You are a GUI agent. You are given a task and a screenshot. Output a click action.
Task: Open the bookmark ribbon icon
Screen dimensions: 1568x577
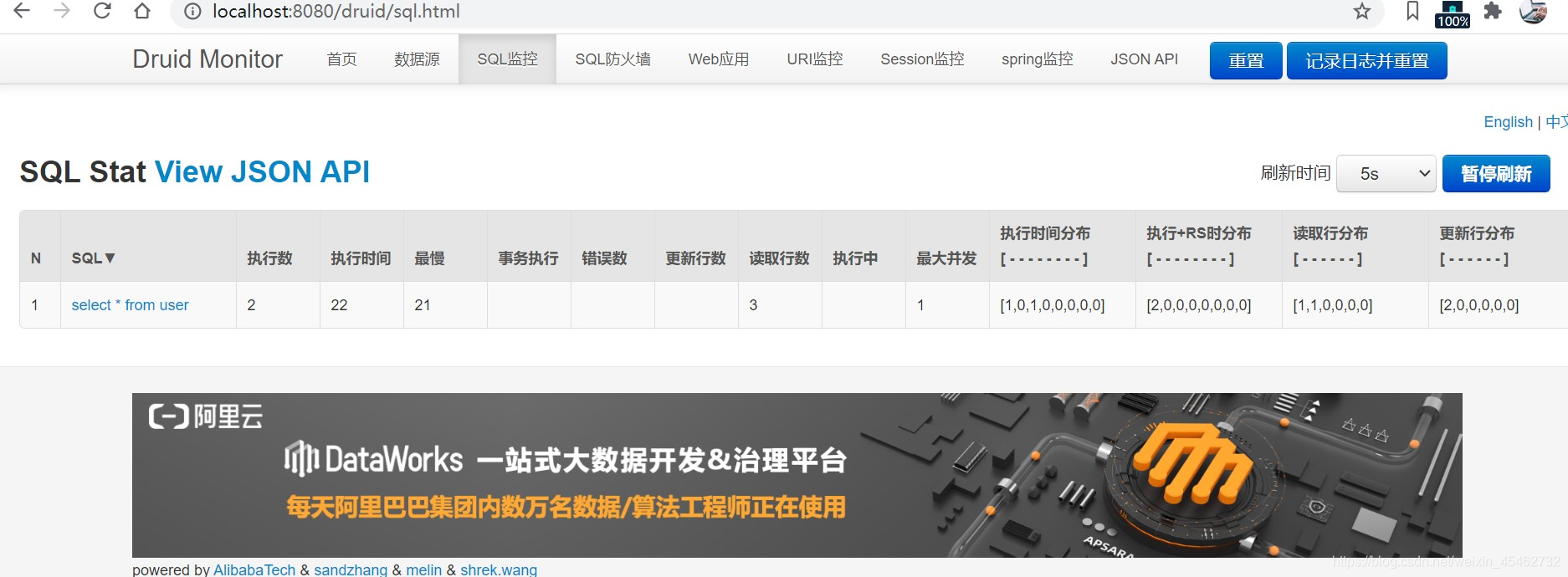[x=1412, y=11]
